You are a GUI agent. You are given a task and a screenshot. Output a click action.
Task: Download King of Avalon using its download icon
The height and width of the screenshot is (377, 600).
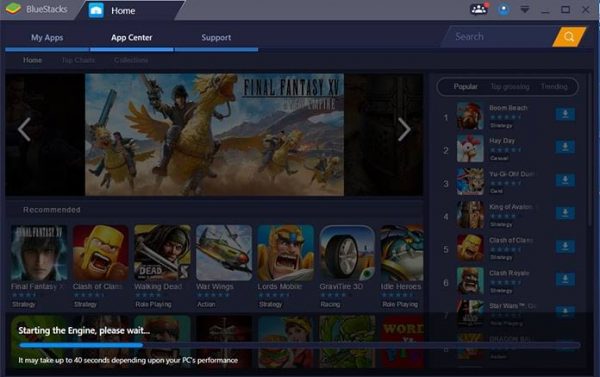point(565,213)
